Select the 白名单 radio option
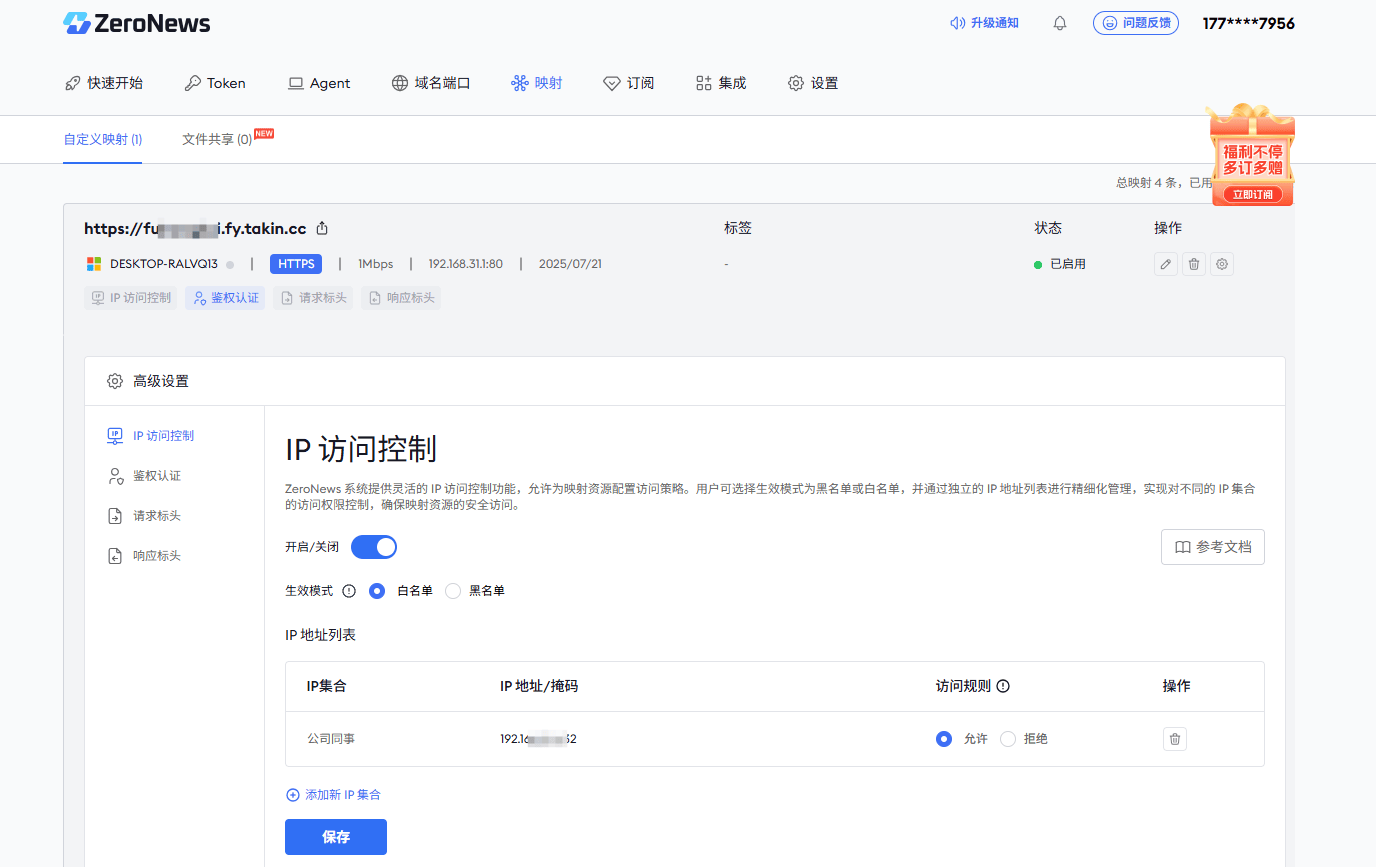Viewport: 1376px width, 867px height. pos(377,591)
